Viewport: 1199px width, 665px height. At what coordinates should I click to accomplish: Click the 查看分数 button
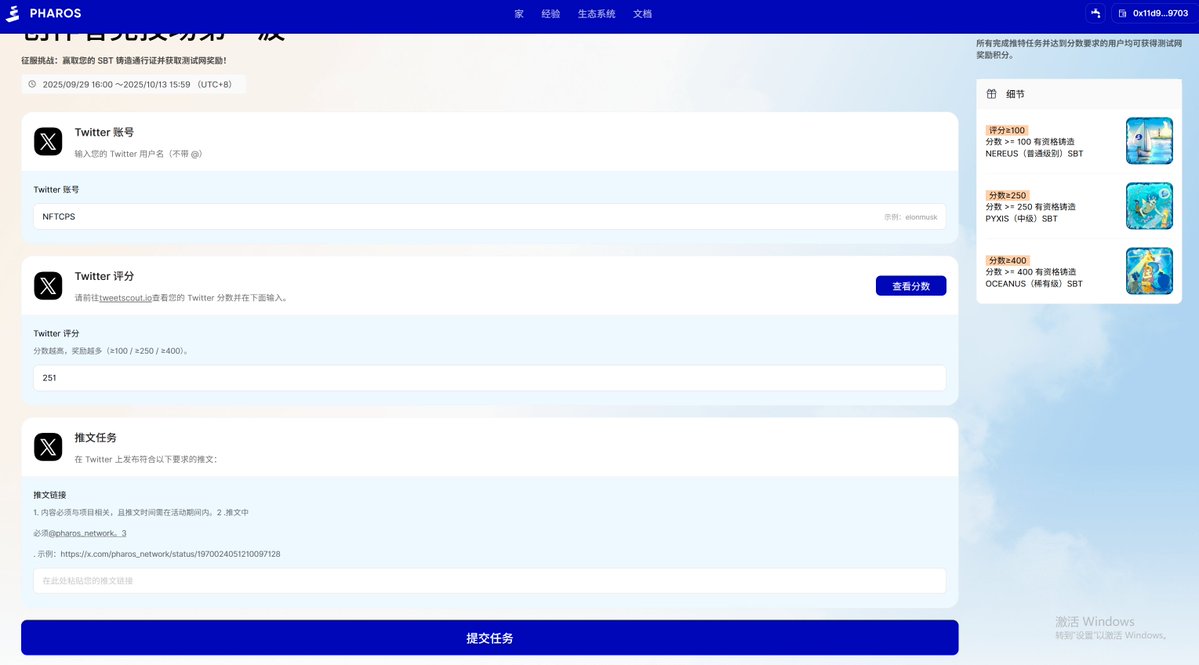coord(911,286)
